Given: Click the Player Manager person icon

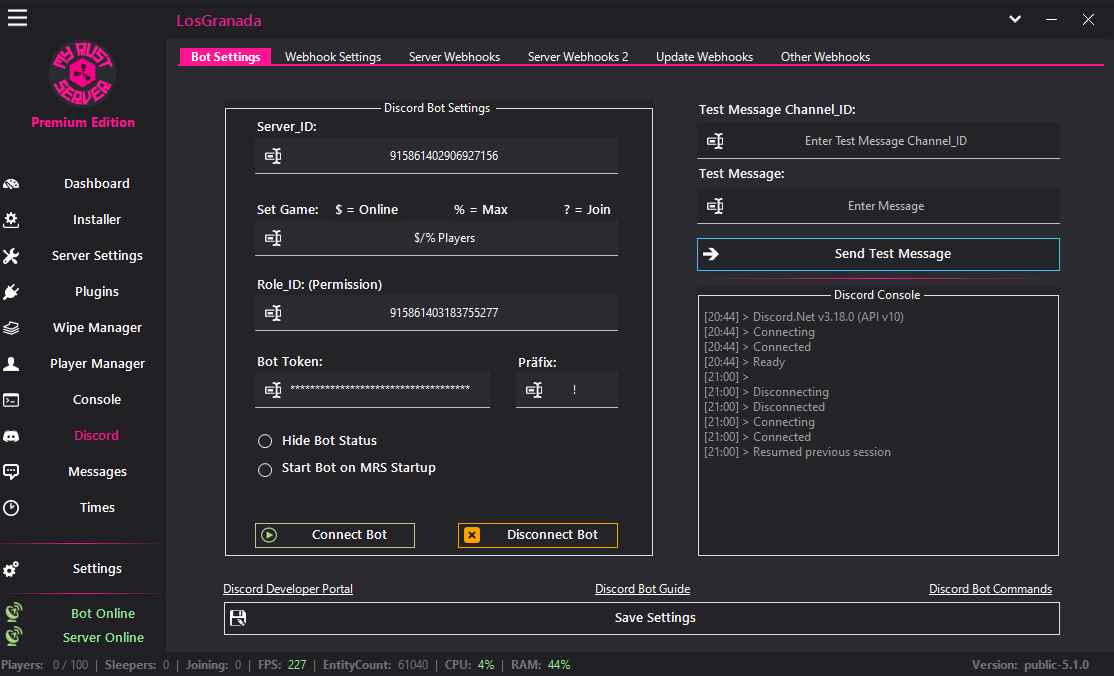Looking at the screenshot, I should point(11,364).
